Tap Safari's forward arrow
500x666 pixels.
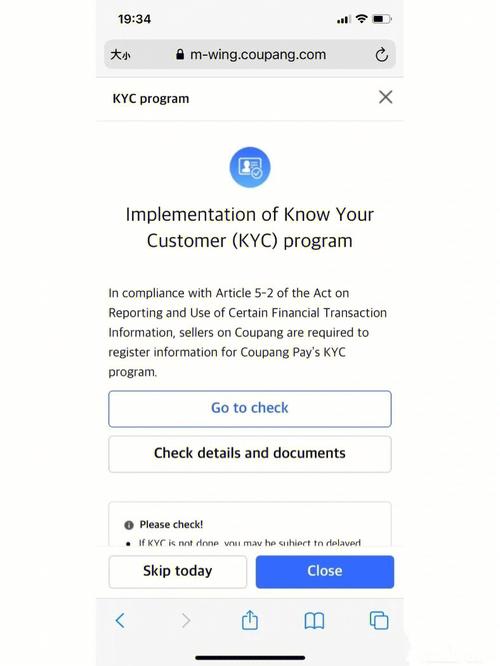pos(186,621)
